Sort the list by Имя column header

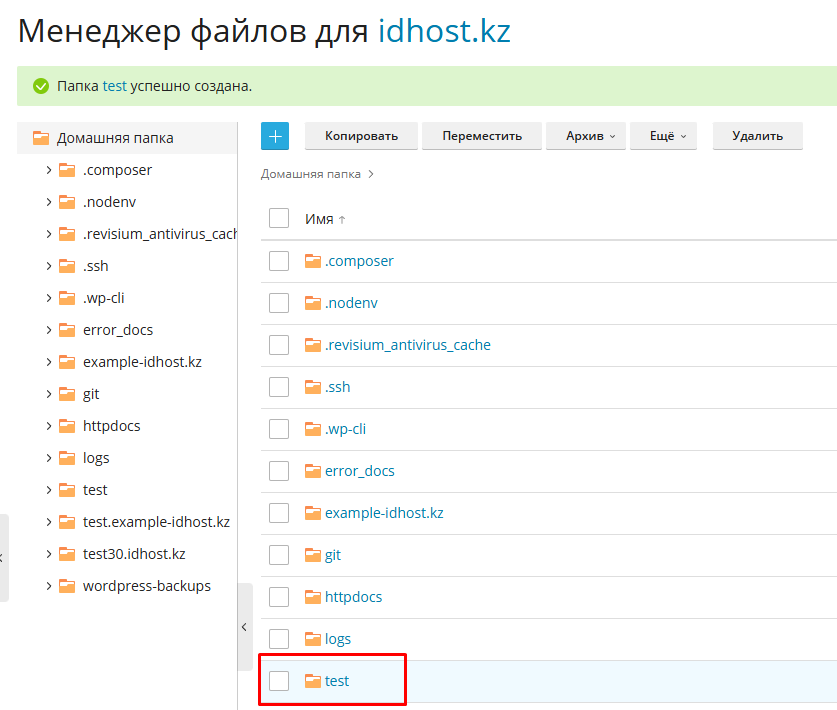[x=319, y=219]
